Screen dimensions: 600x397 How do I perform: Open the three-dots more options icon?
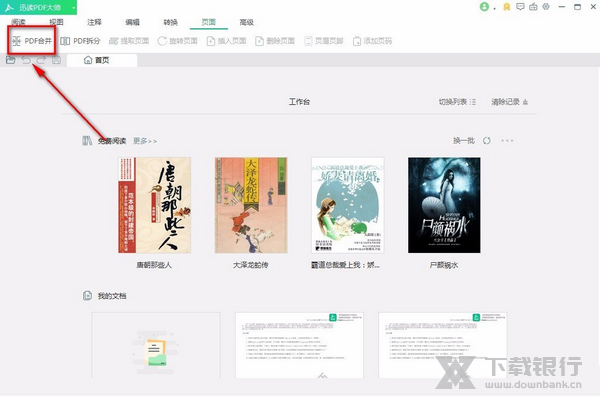(x=507, y=141)
